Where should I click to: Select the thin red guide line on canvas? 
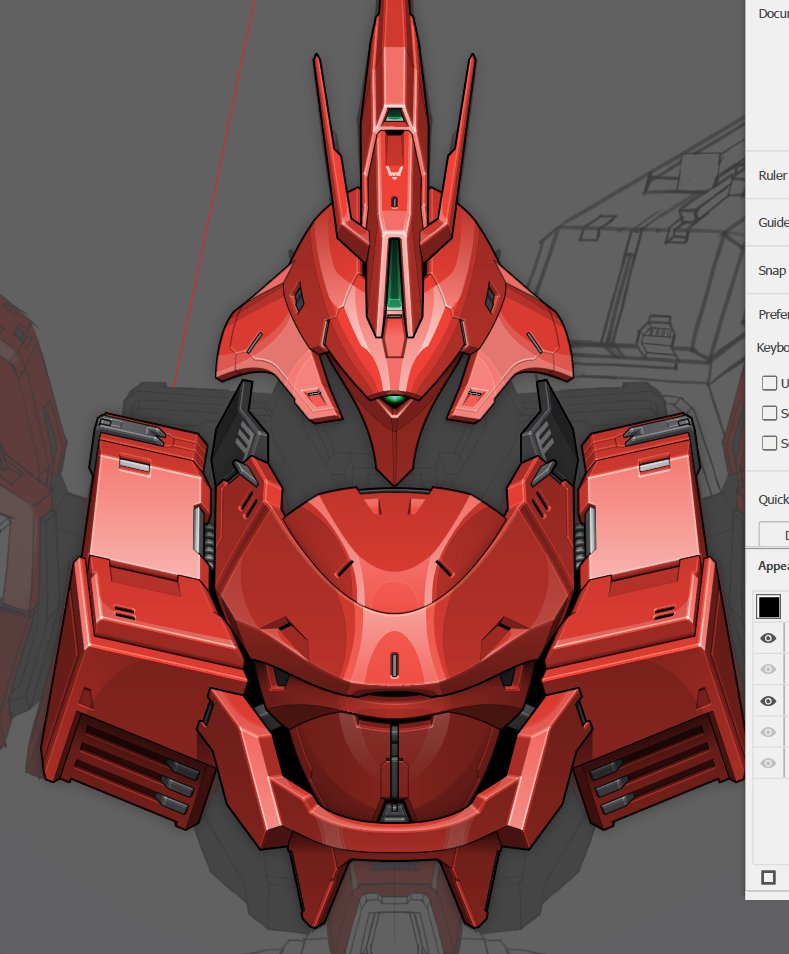[214, 193]
